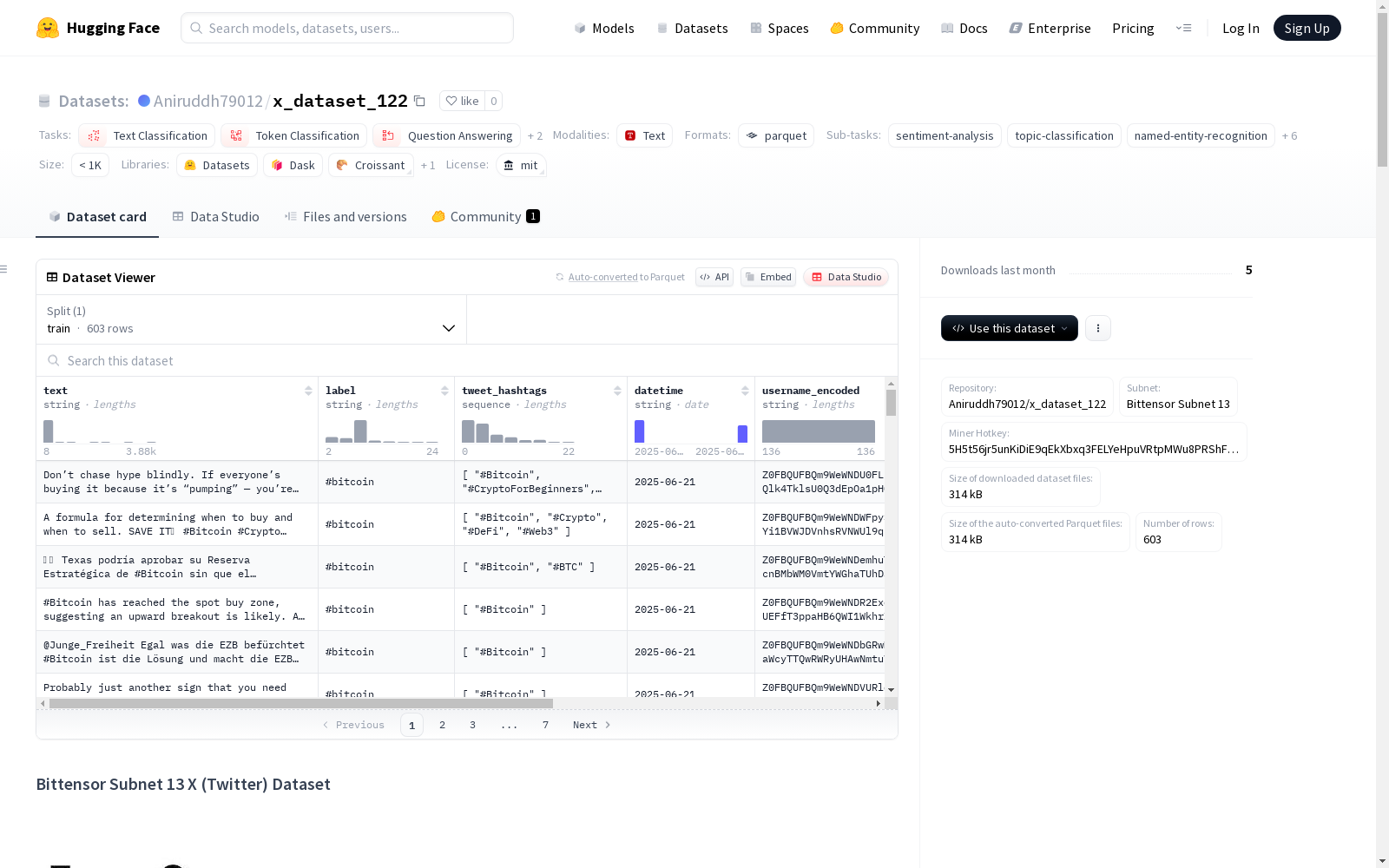
Task: Select the Text modality tag
Action: pyautogui.click(x=644, y=135)
